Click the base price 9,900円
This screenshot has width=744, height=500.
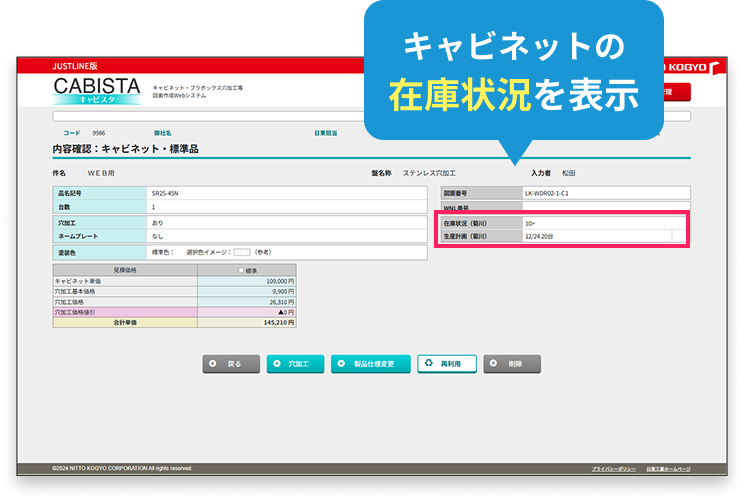coord(283,292)
